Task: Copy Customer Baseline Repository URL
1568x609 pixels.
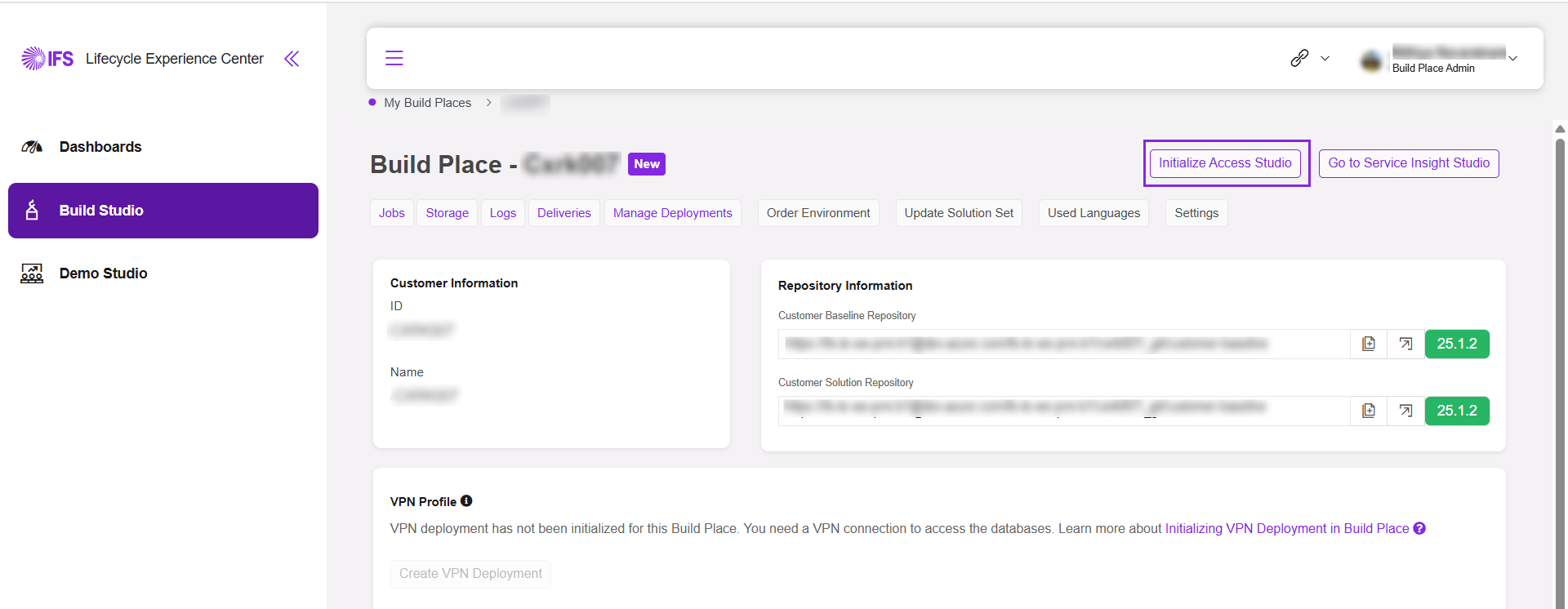Action: point(1369,344)
